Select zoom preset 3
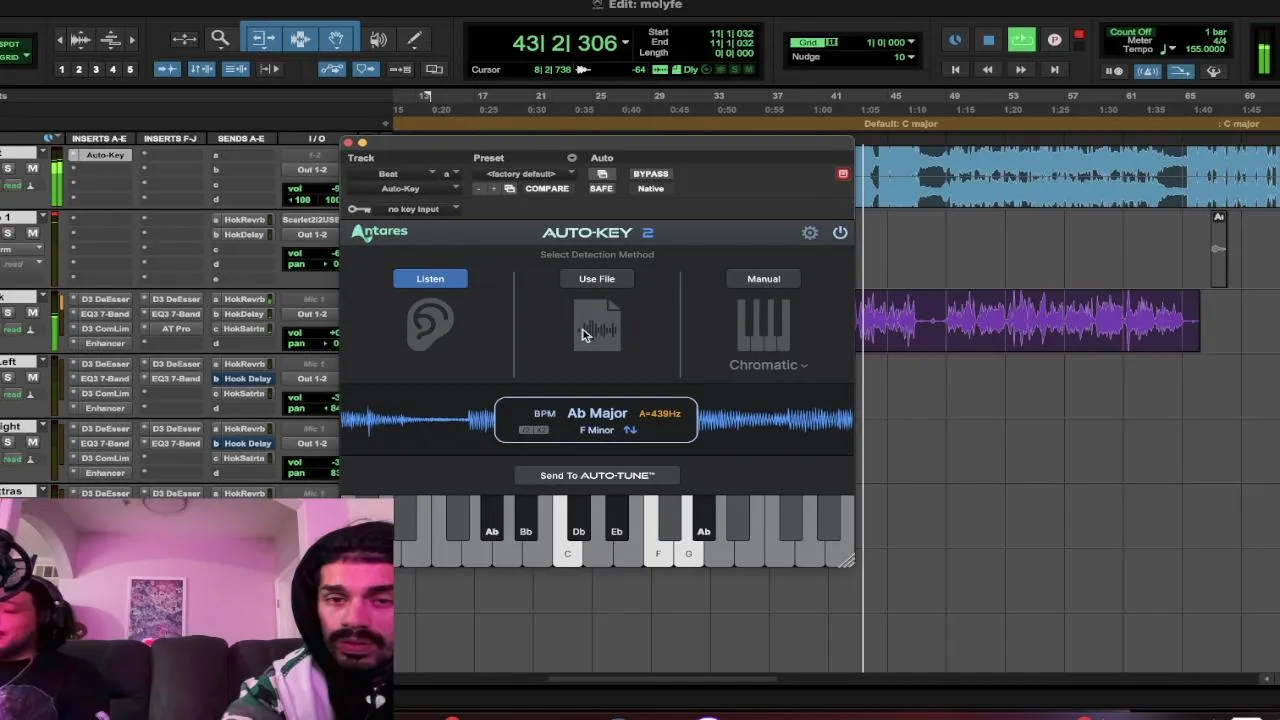This screenshot has height=720, width=1280. coord(96,69)
